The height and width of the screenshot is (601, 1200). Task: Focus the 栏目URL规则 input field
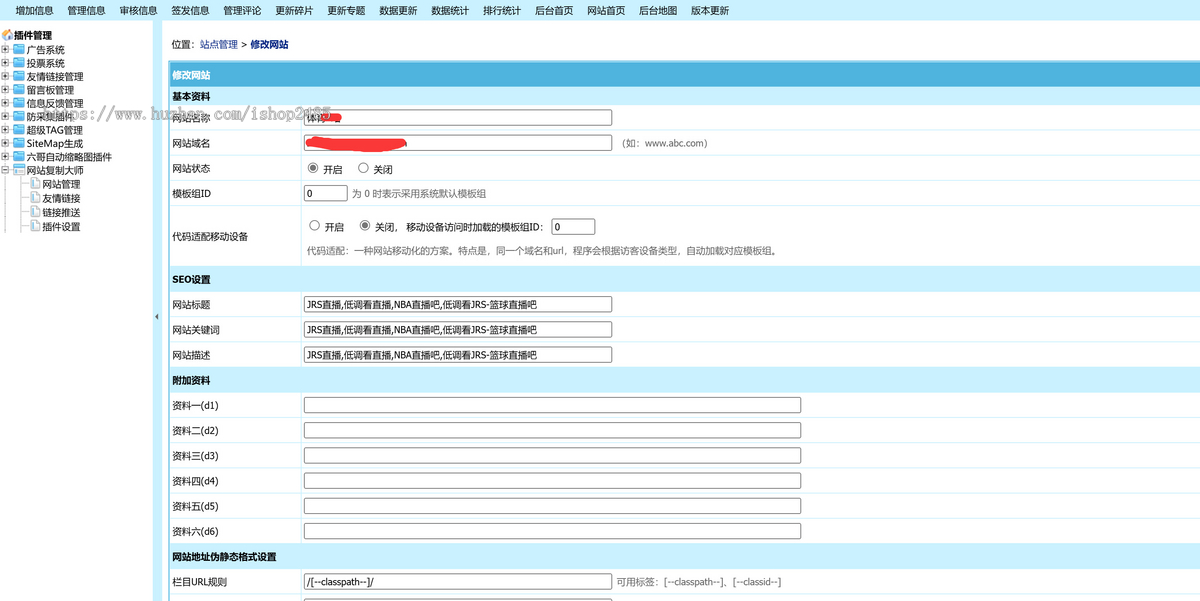tap(458, 582)
